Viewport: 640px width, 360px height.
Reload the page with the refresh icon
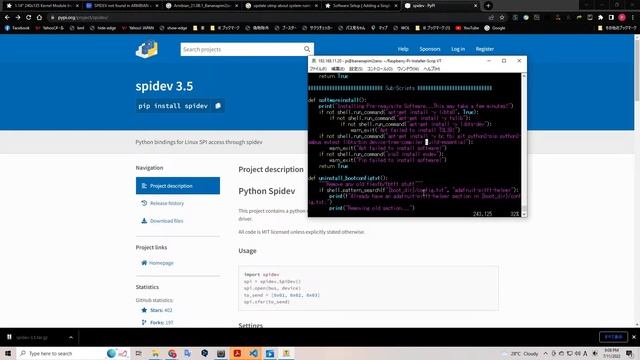(x=28, y=18)
